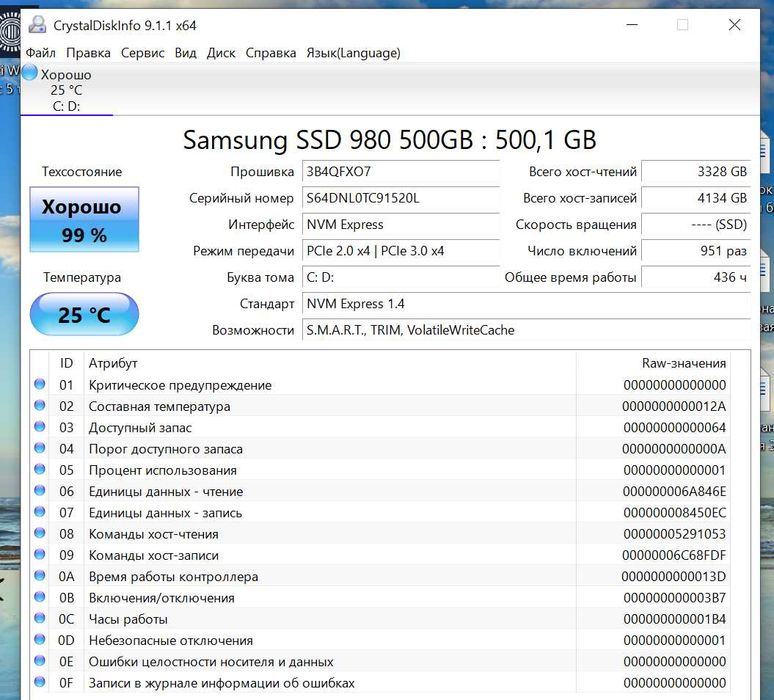Screen dimensions: 774x700
Task: Click status icon of Время работы контроллера row
Action: (x=40, y=576)
